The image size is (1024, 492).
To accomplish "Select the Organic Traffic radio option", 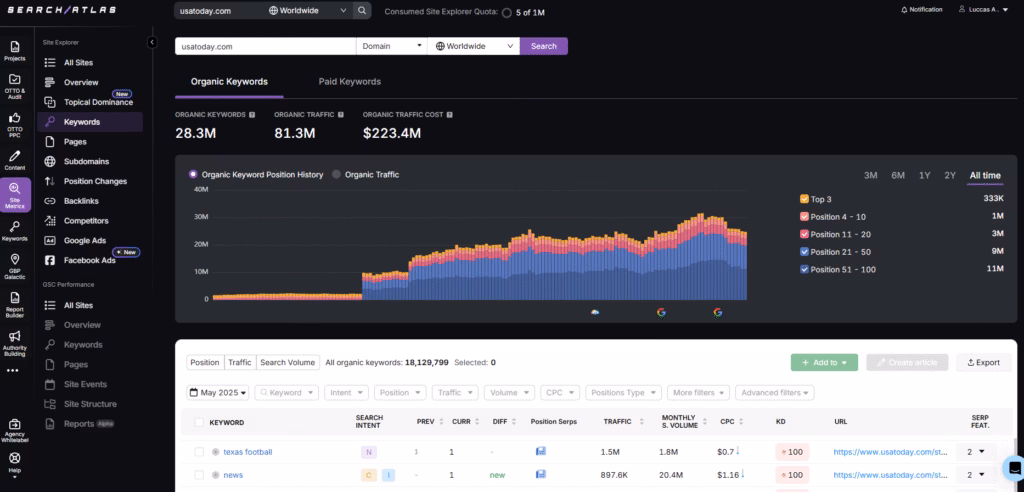I will coord(336,175).
